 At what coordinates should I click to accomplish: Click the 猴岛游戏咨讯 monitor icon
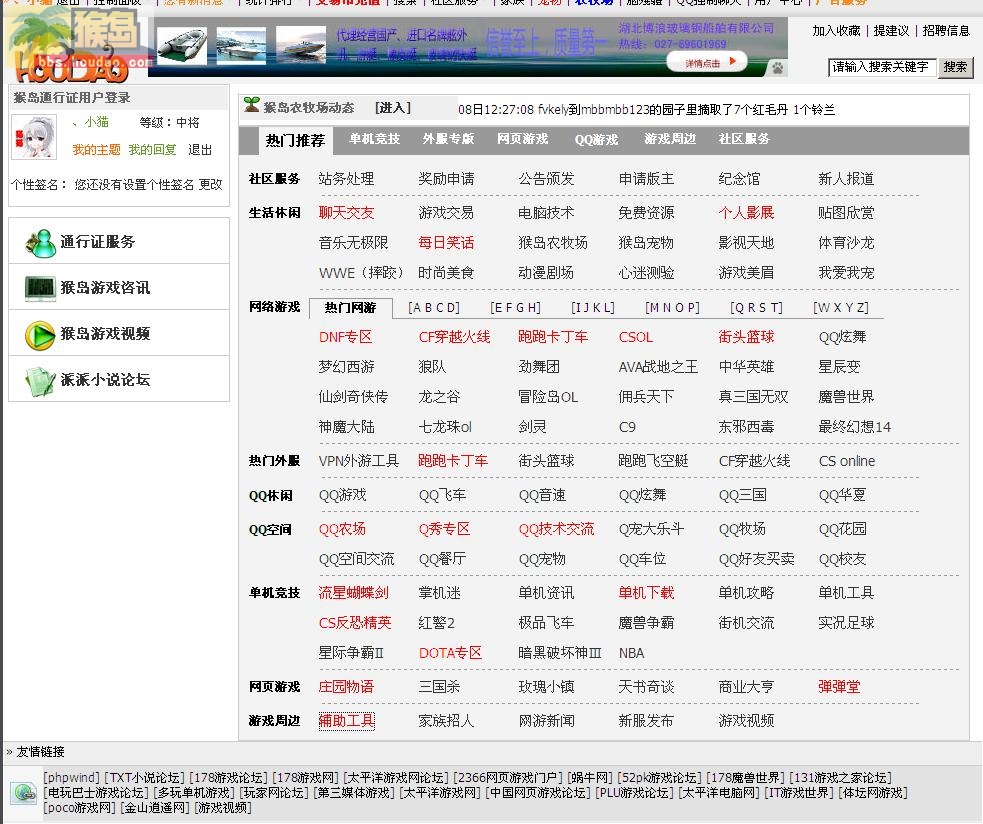(41, 288)
